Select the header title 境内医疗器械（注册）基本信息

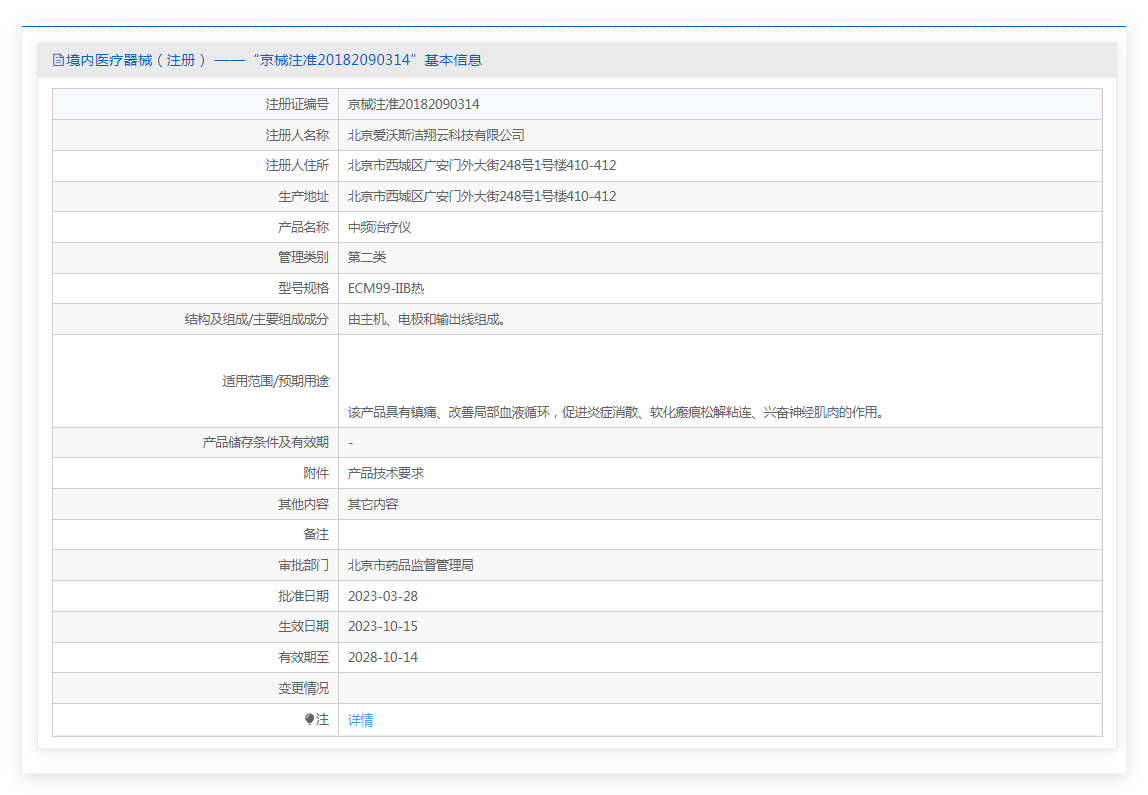tap(267, 60)
